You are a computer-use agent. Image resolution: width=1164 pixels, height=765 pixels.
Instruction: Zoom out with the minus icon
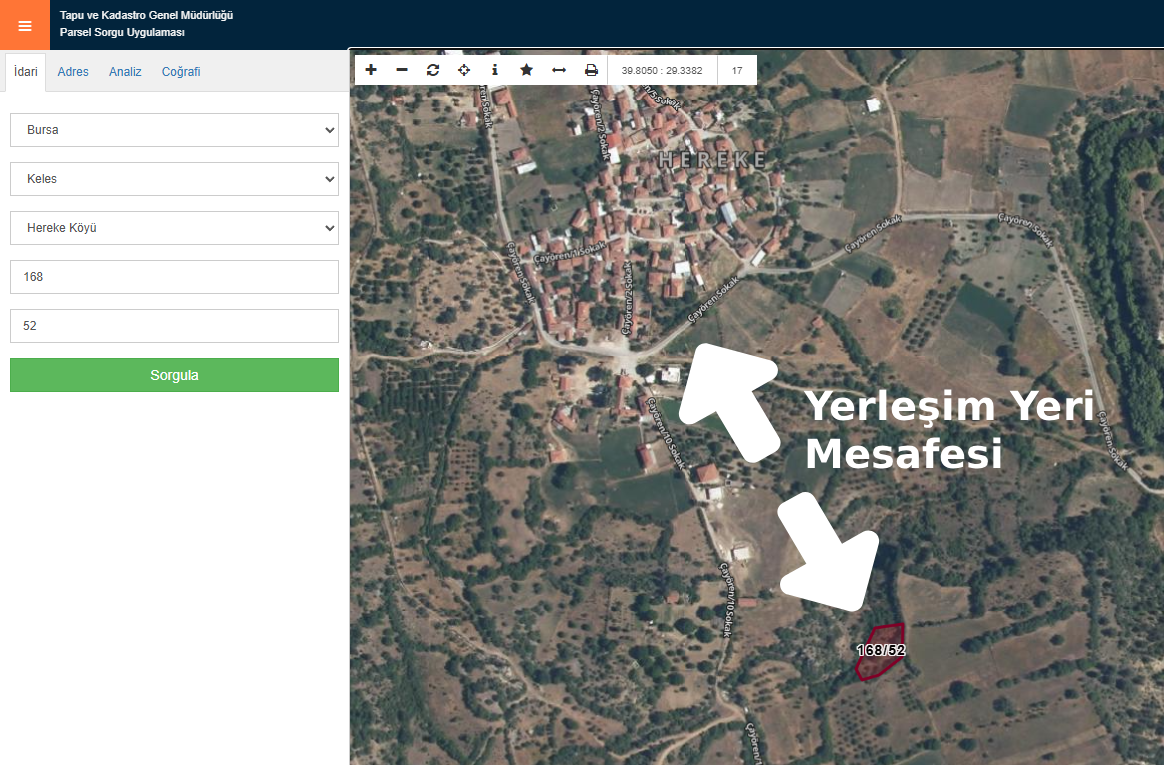pyautogui.click(x=402, y=70)
